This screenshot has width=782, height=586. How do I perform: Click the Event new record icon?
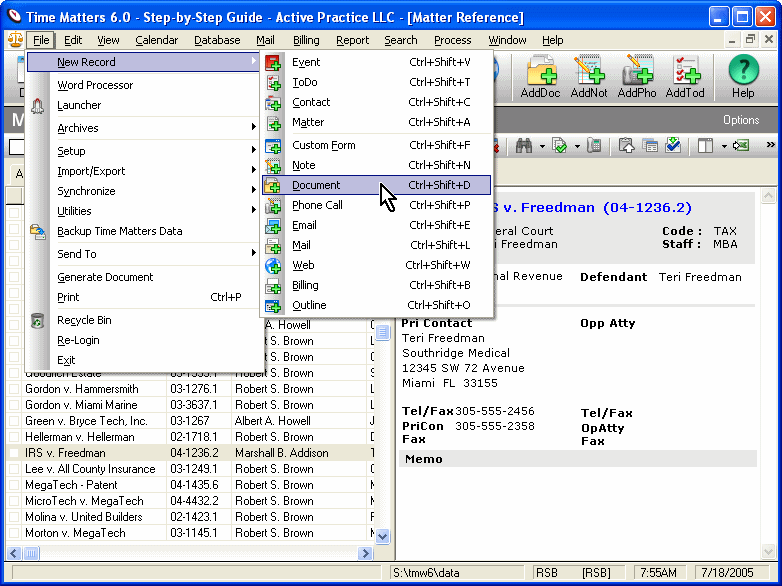(x=273, y=62)
